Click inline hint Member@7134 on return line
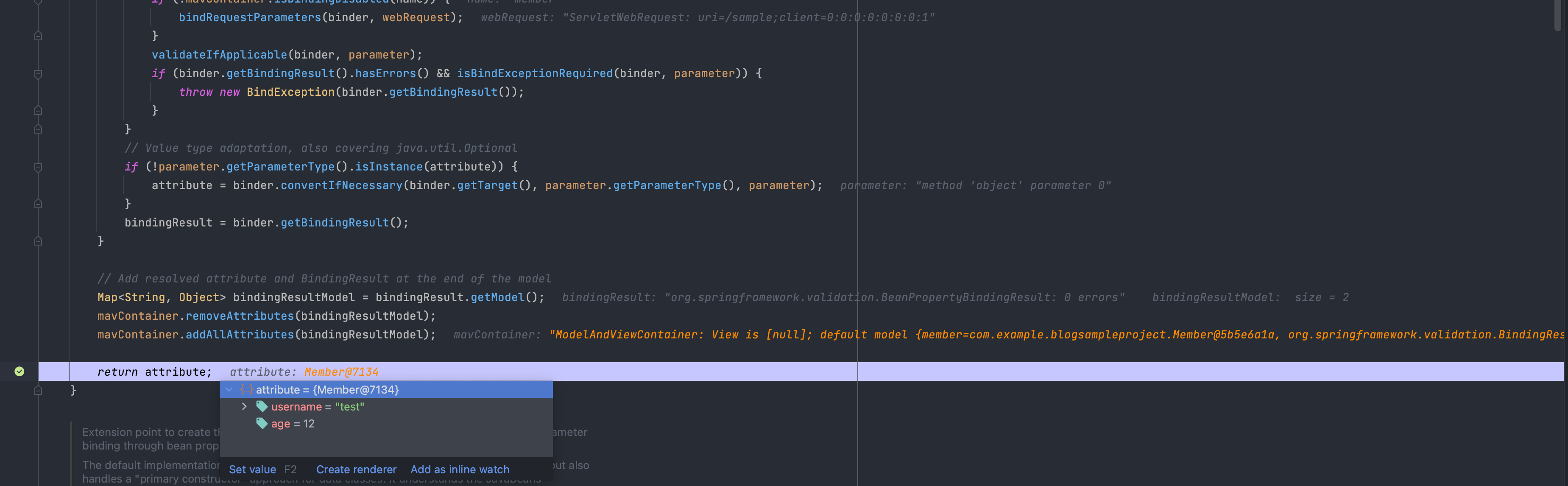Viewport: 1568px width, 486px height. 341,372
